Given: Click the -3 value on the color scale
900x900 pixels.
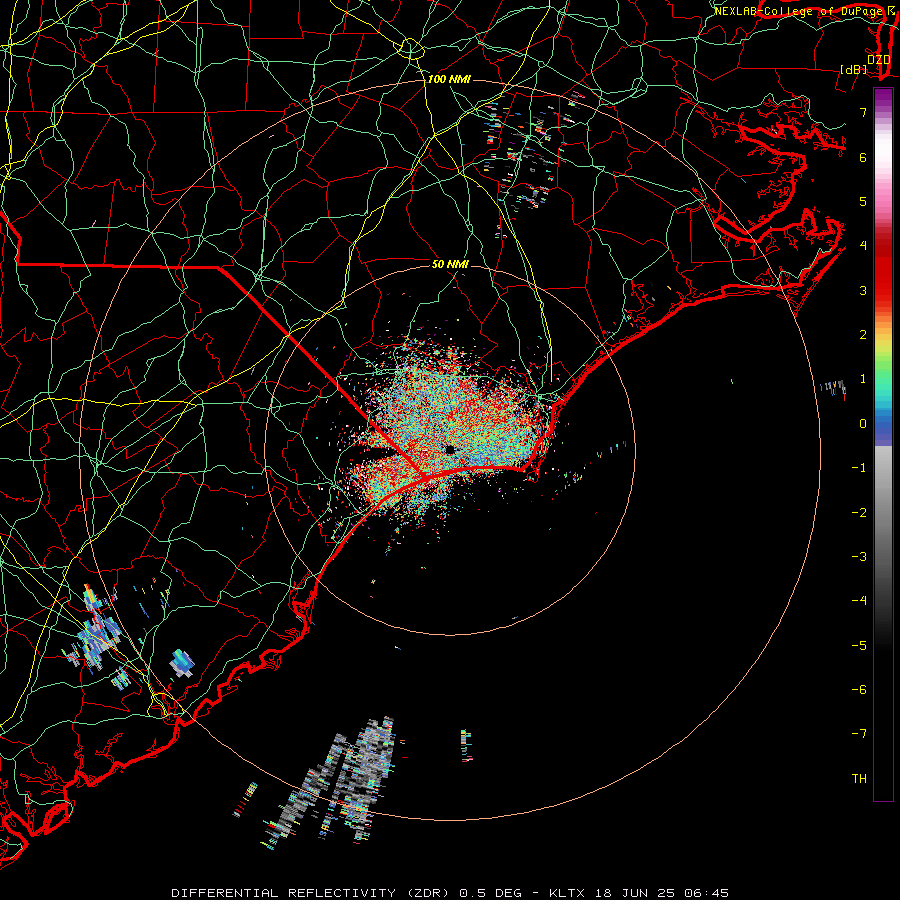Looking at the screenshot, I should (859, 557).
